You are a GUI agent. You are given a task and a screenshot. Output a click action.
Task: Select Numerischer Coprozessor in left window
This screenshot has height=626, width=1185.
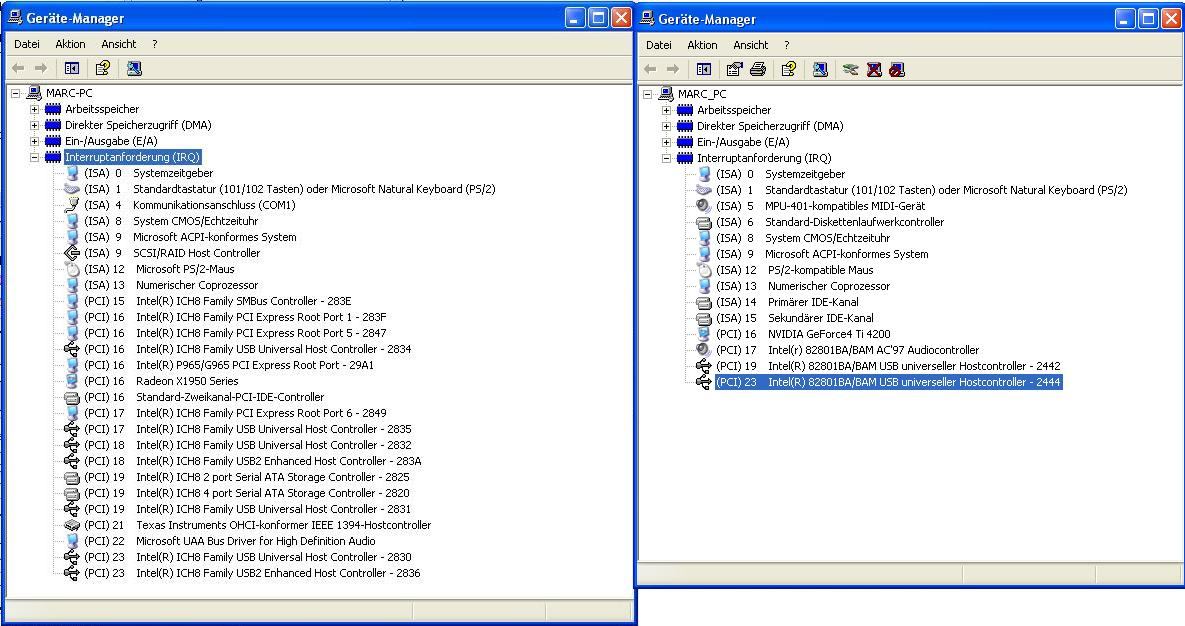171,285
